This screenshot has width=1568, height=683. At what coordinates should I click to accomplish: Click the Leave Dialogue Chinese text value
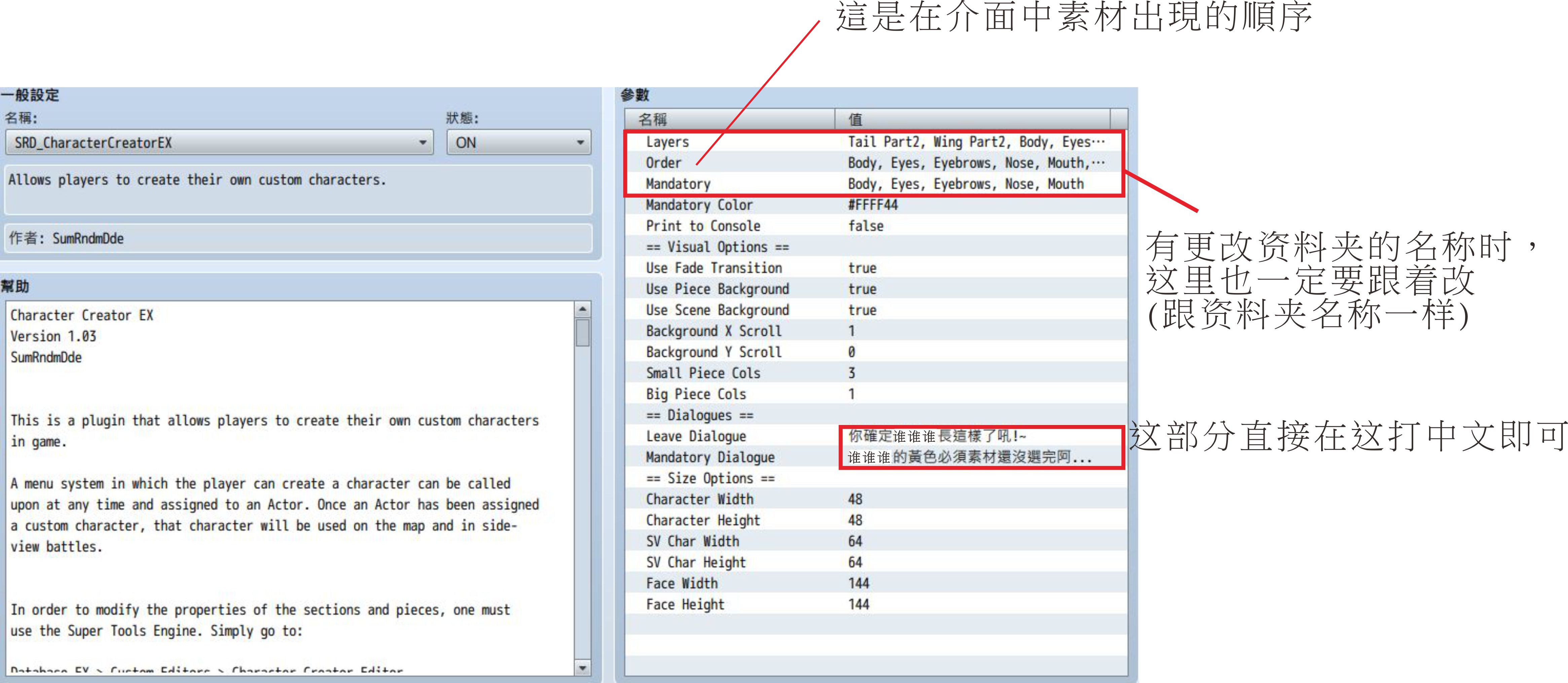[937, 436]
